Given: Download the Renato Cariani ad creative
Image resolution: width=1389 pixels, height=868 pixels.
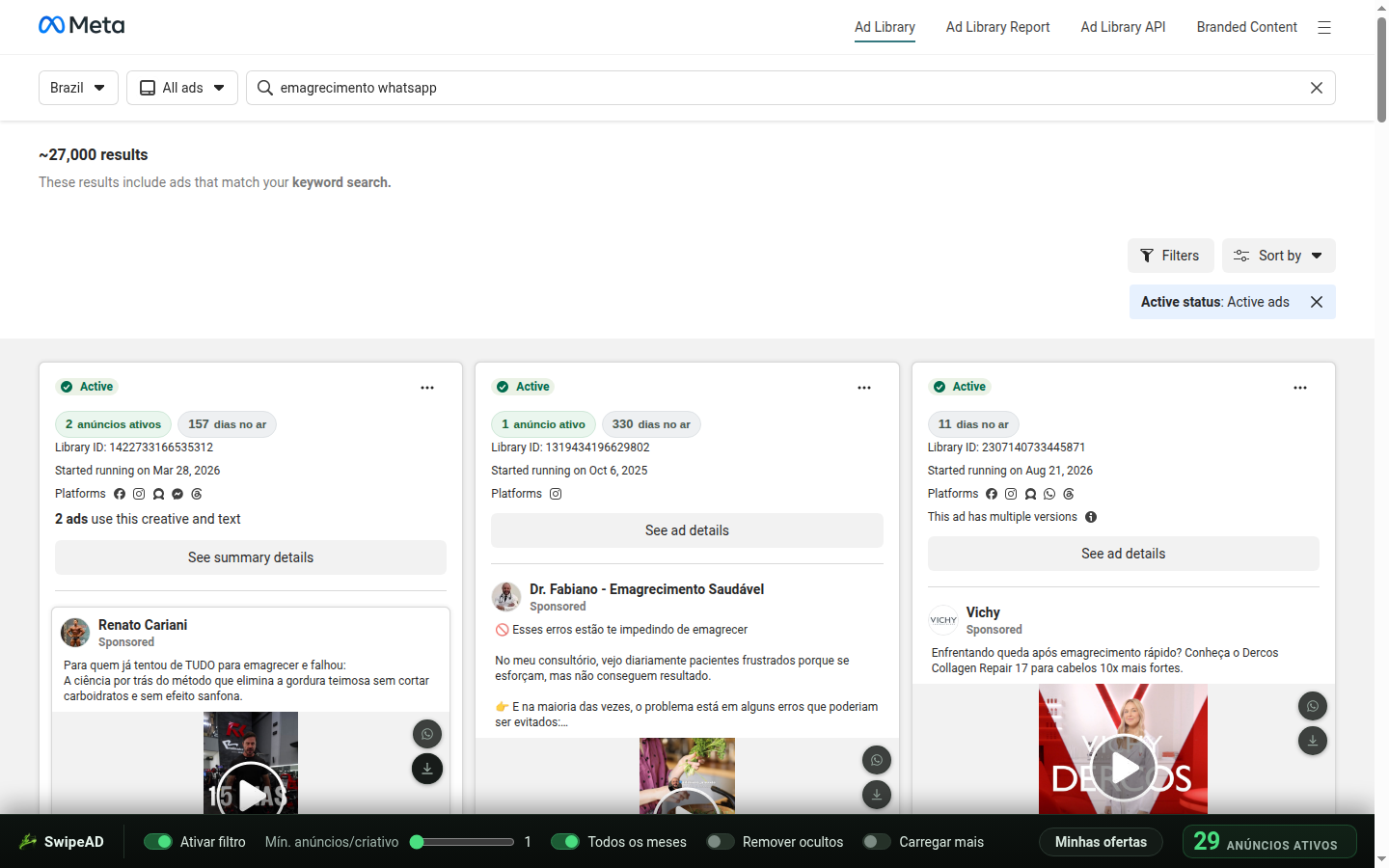Looking at the screenshot, I should pos(427,769).
